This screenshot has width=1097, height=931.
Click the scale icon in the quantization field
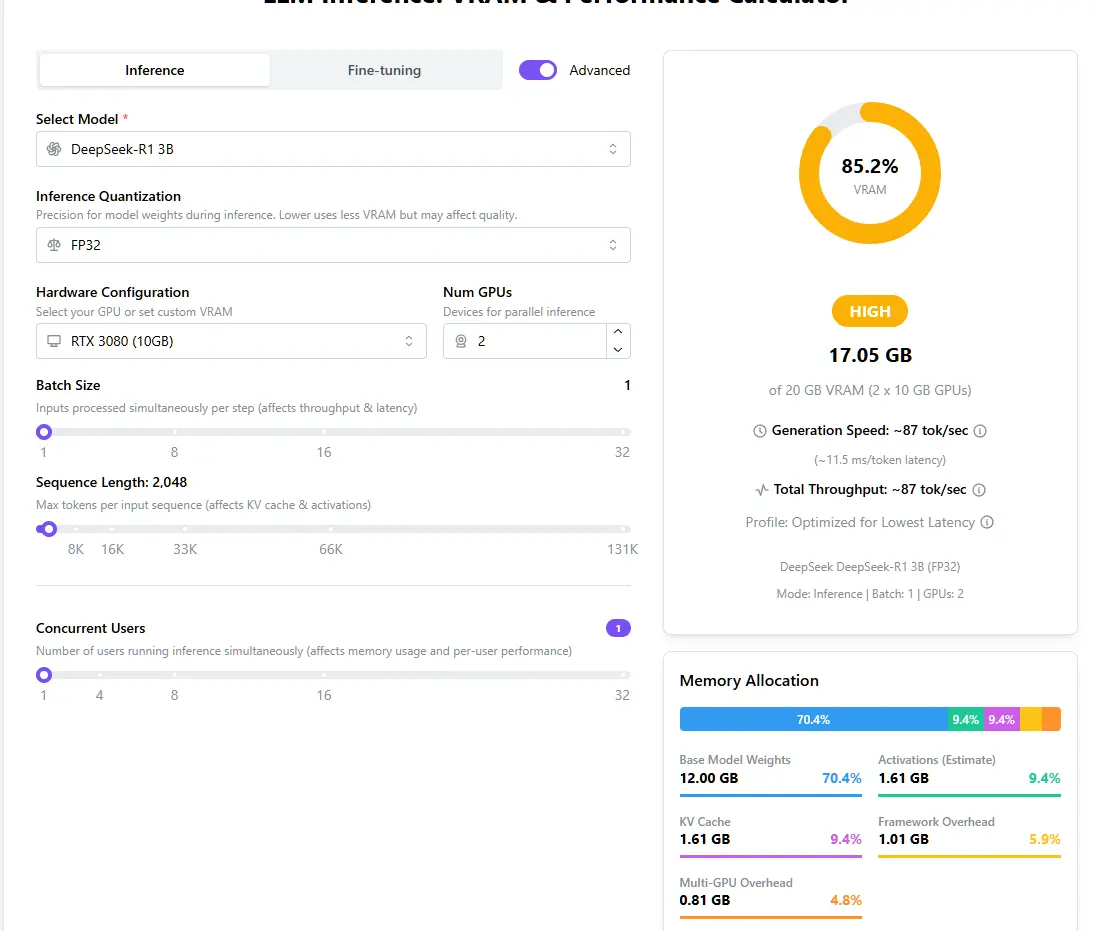click(x=54, y=245)
